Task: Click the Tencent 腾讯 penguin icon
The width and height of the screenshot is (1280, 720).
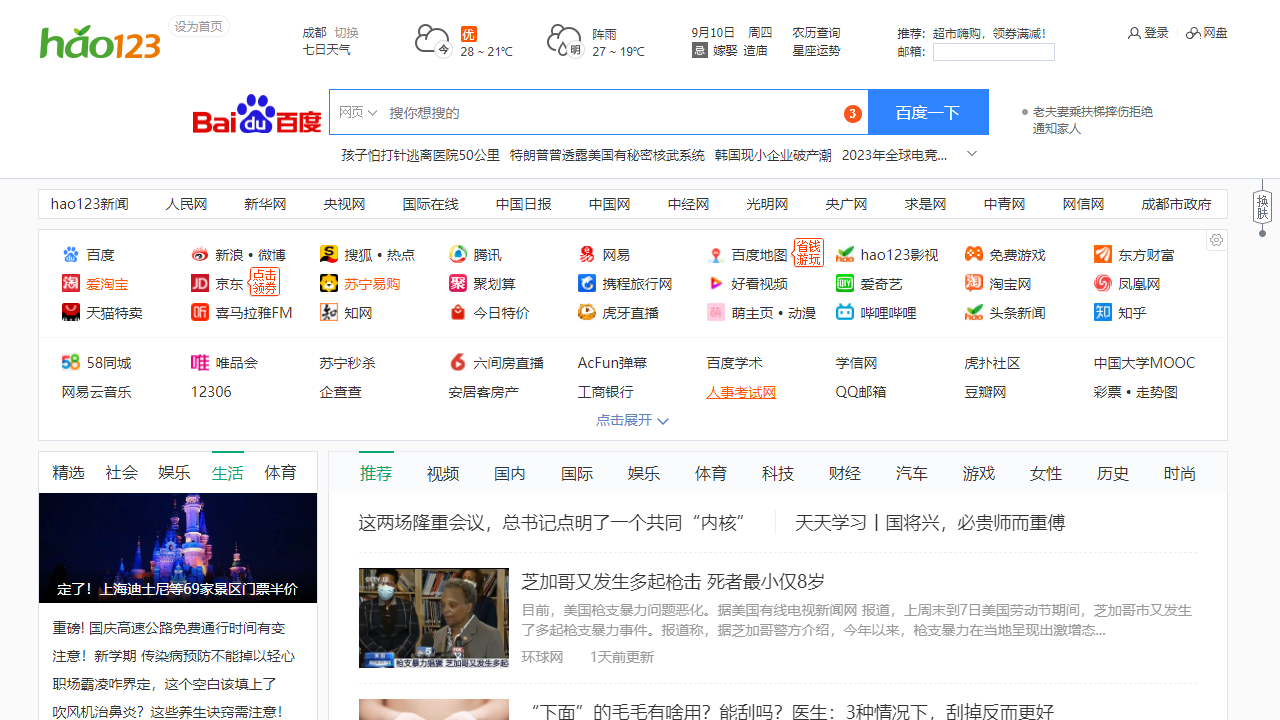Action: pos(457,254)
